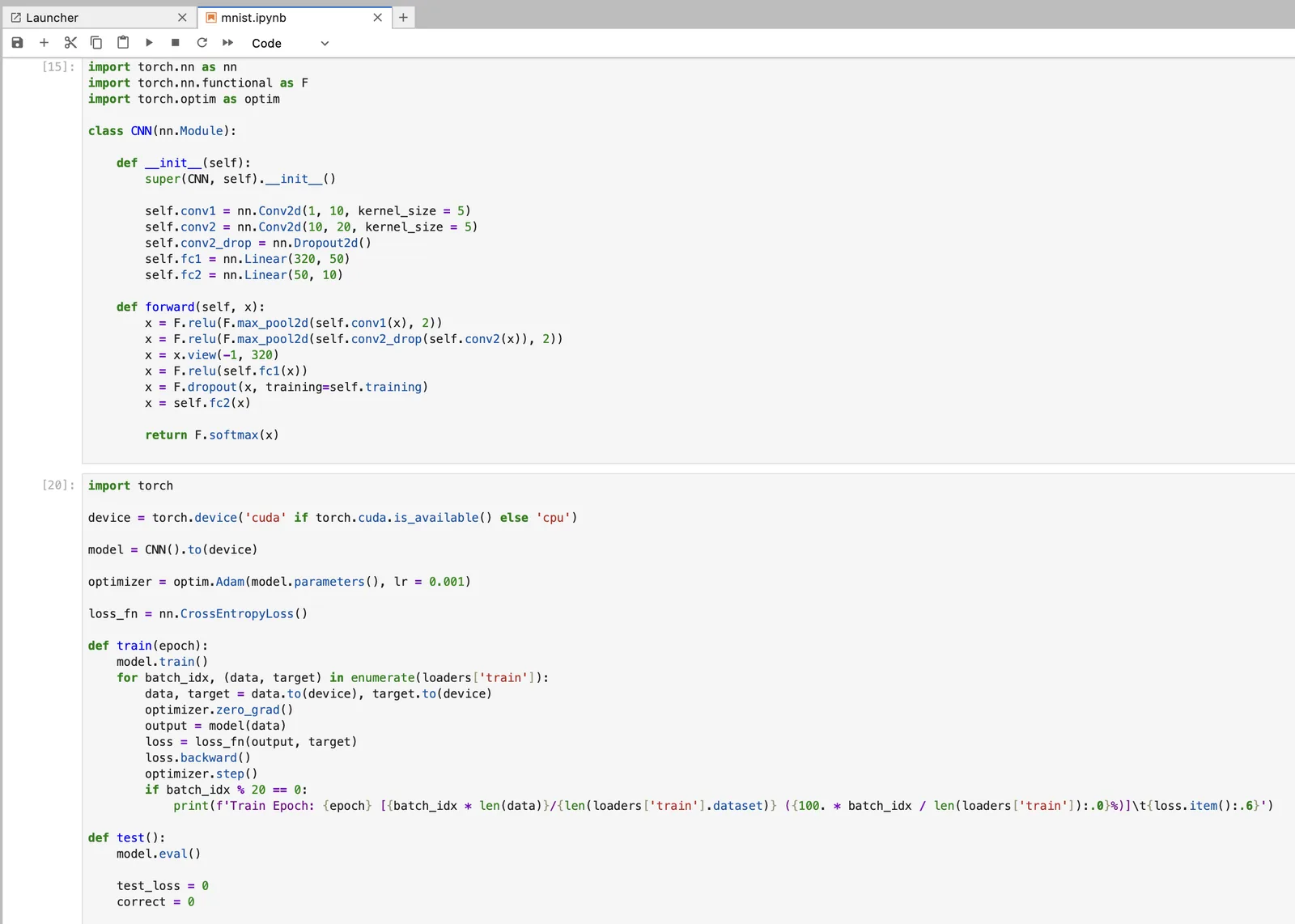
Task: Click the 'optimizer.step()' line
Action: pos(202,774)
